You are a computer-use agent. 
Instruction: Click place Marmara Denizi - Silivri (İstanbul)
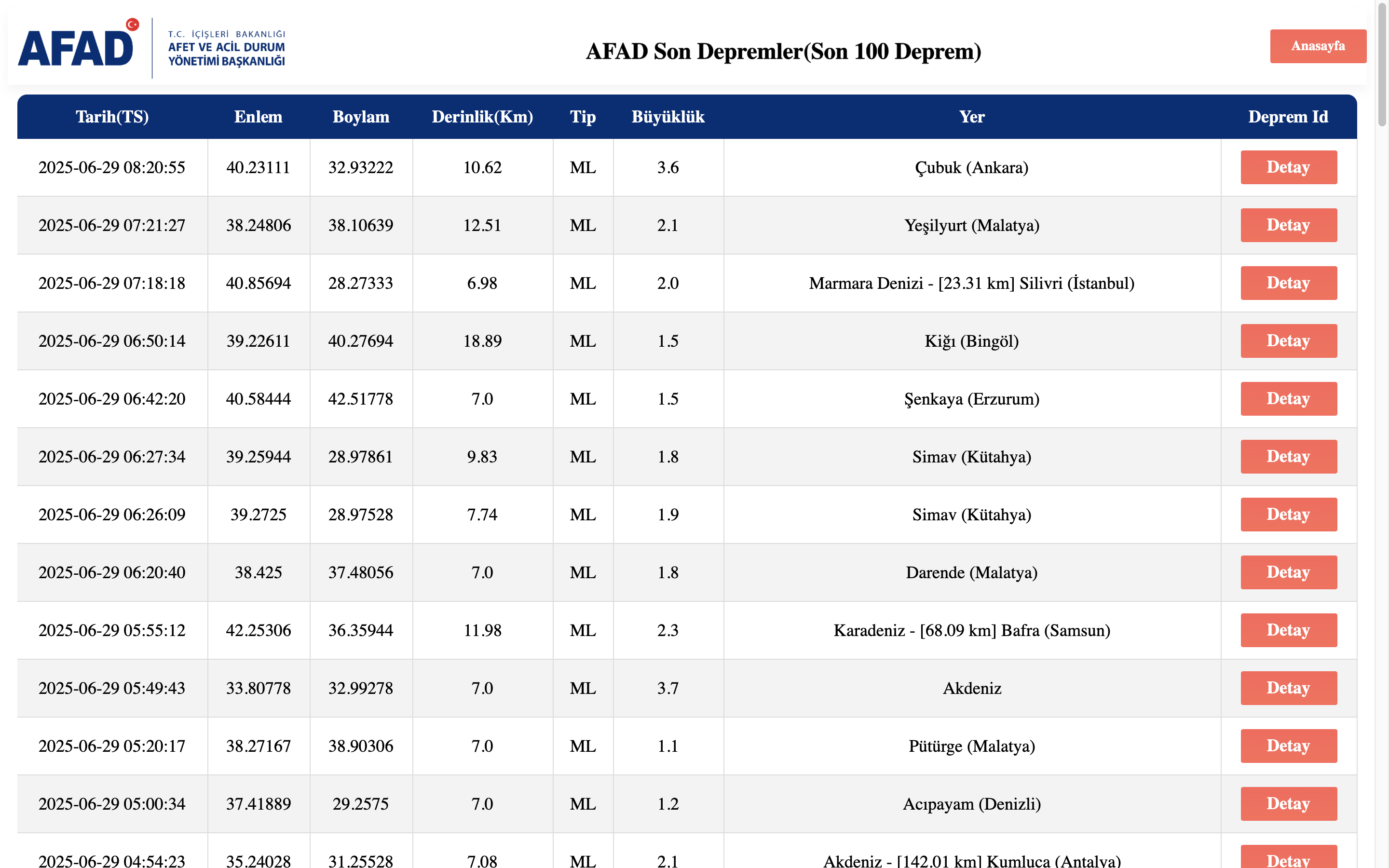(x=972, y=283)
